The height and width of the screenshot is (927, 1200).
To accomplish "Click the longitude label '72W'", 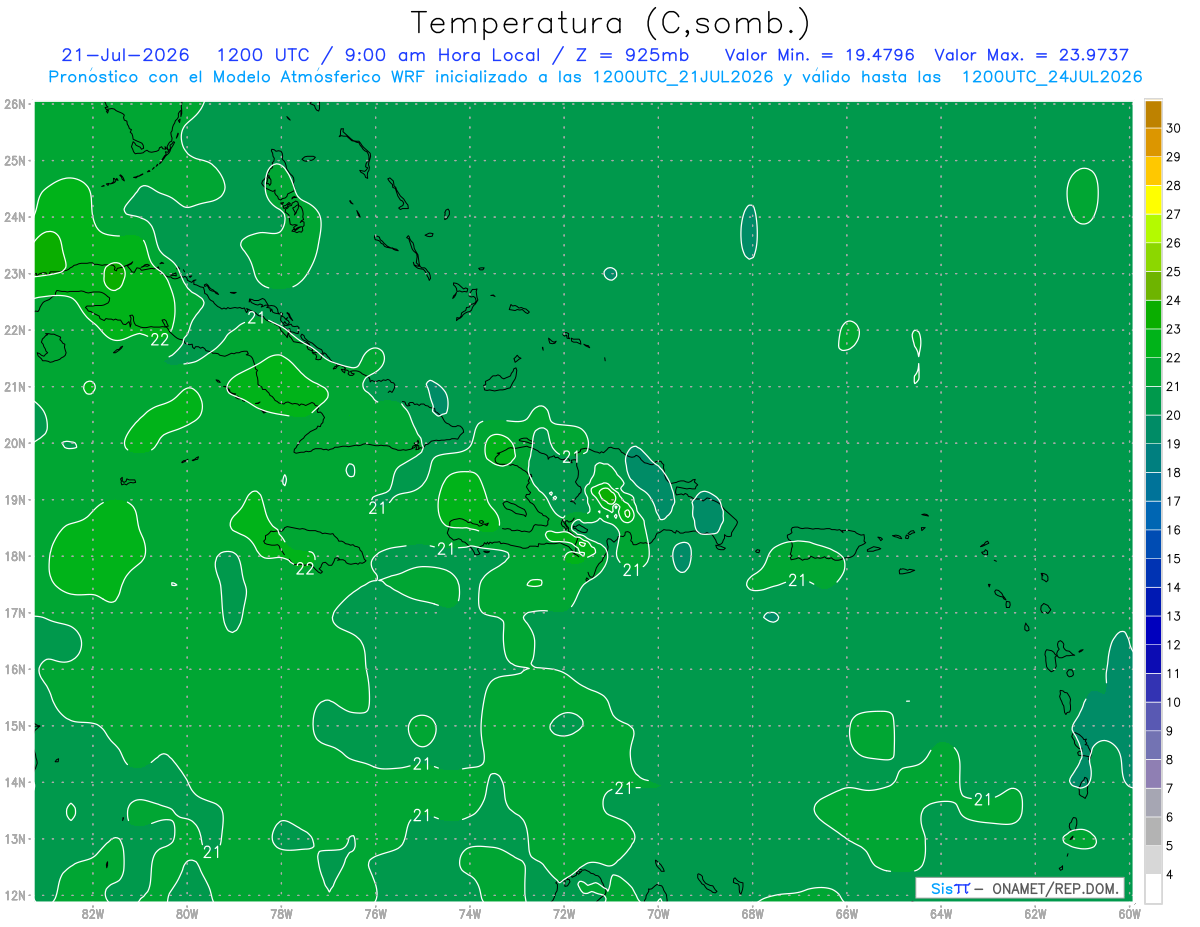I will click(564, 914).
